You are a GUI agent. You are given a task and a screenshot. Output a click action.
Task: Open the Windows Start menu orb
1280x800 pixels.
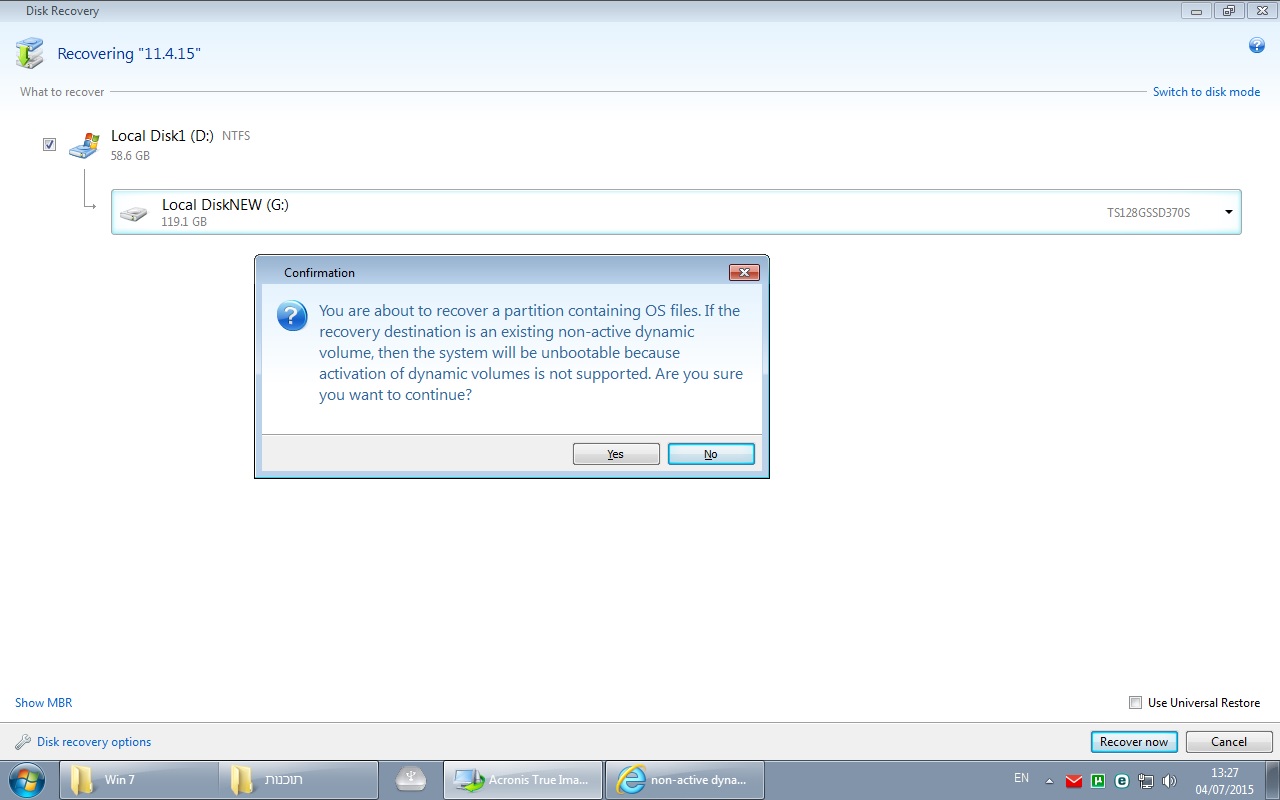click(27, 779)
